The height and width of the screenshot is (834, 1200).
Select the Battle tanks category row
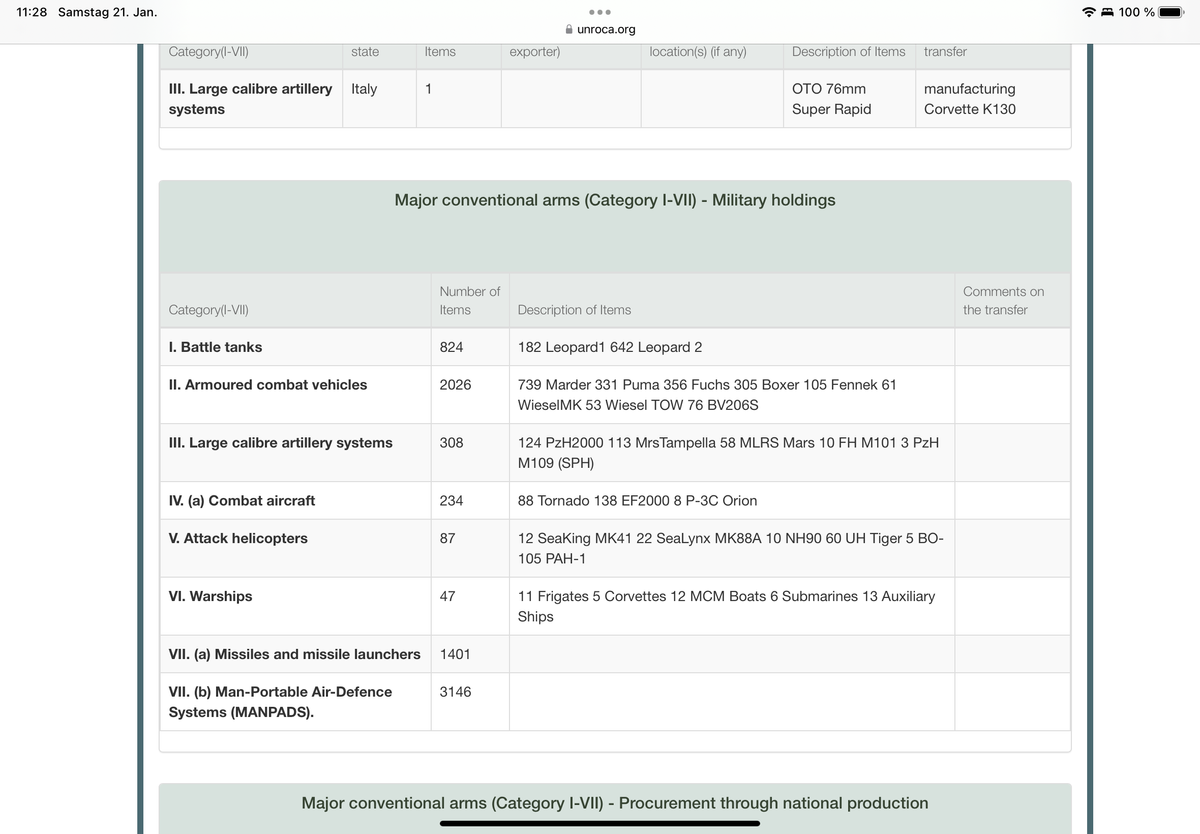216,347
